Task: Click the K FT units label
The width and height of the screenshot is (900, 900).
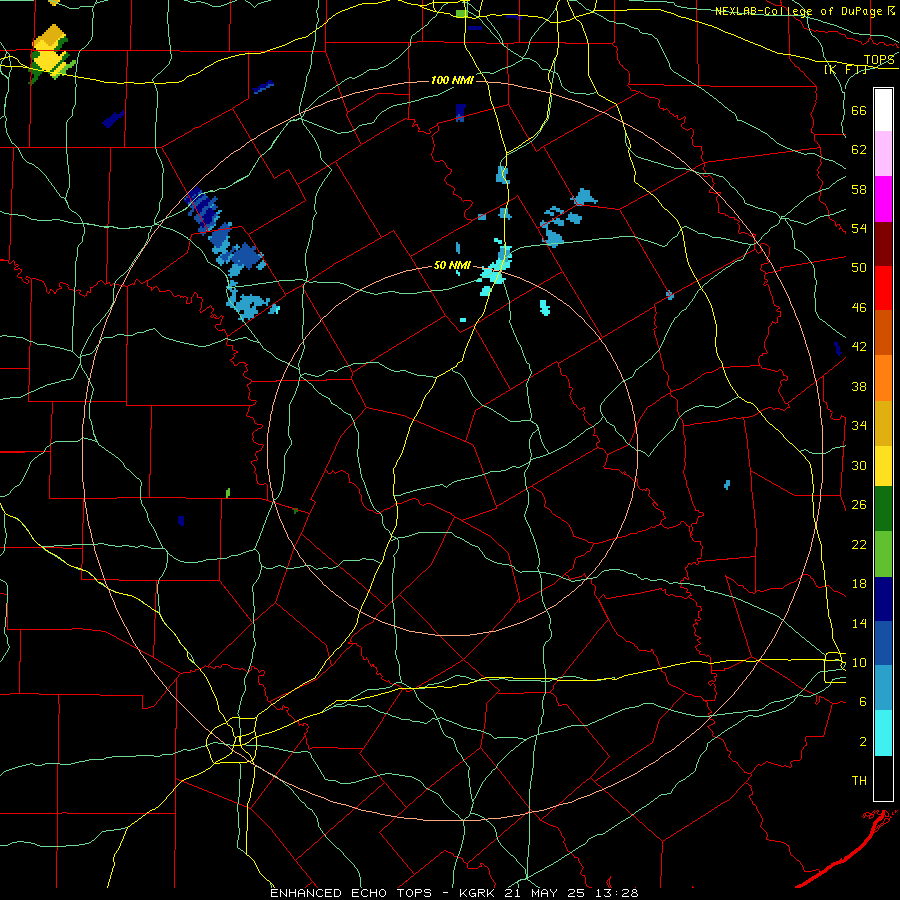Action: tap(845, 70)
